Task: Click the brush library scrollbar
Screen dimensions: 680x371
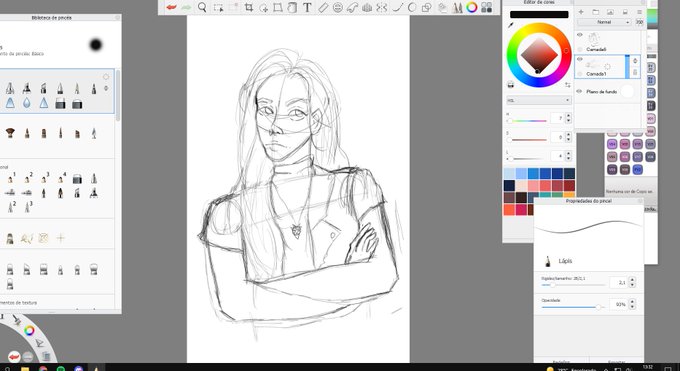Action: click(117, 95)
